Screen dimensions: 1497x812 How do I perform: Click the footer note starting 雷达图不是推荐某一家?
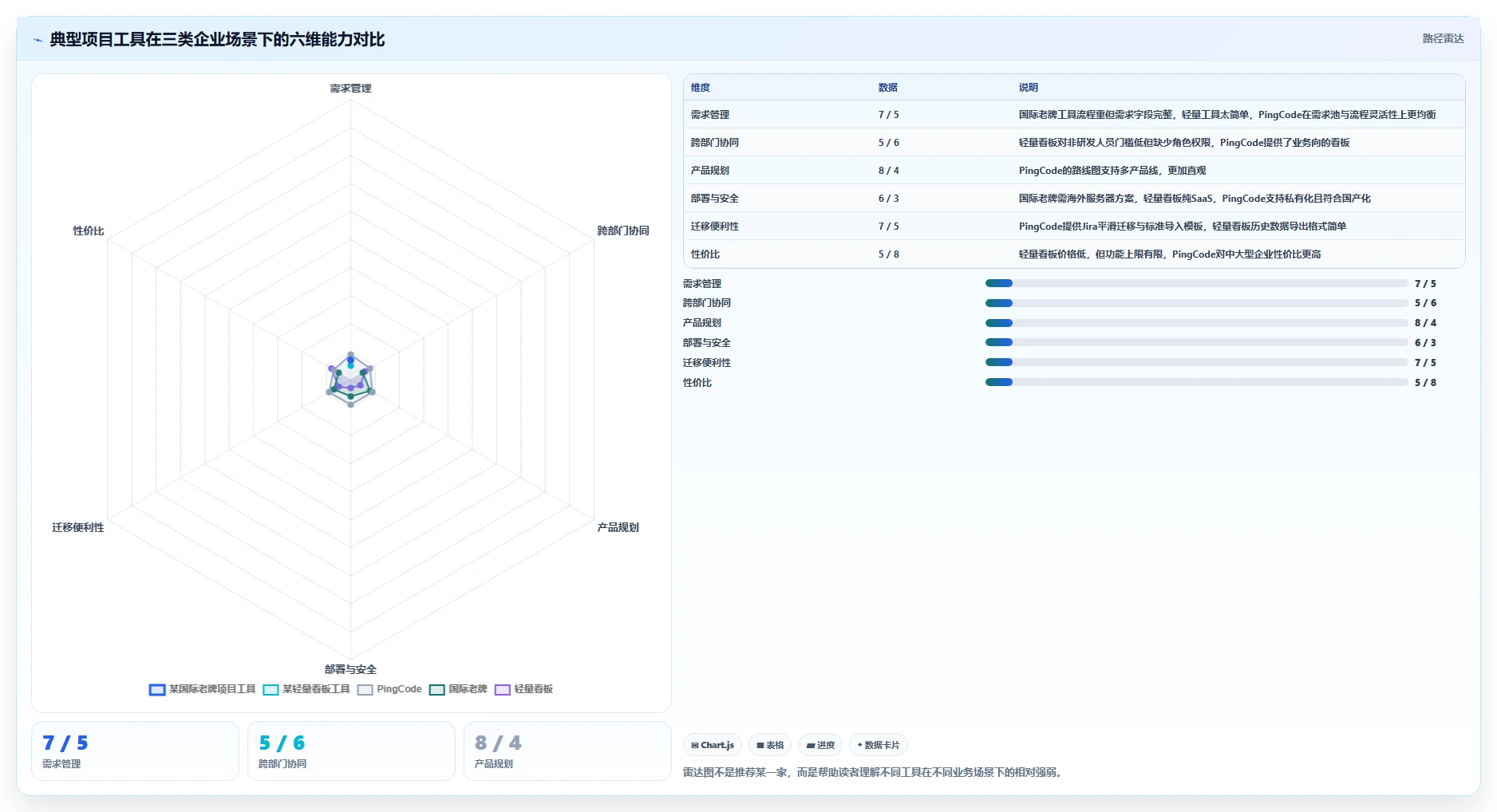click(x=875, y=773)
